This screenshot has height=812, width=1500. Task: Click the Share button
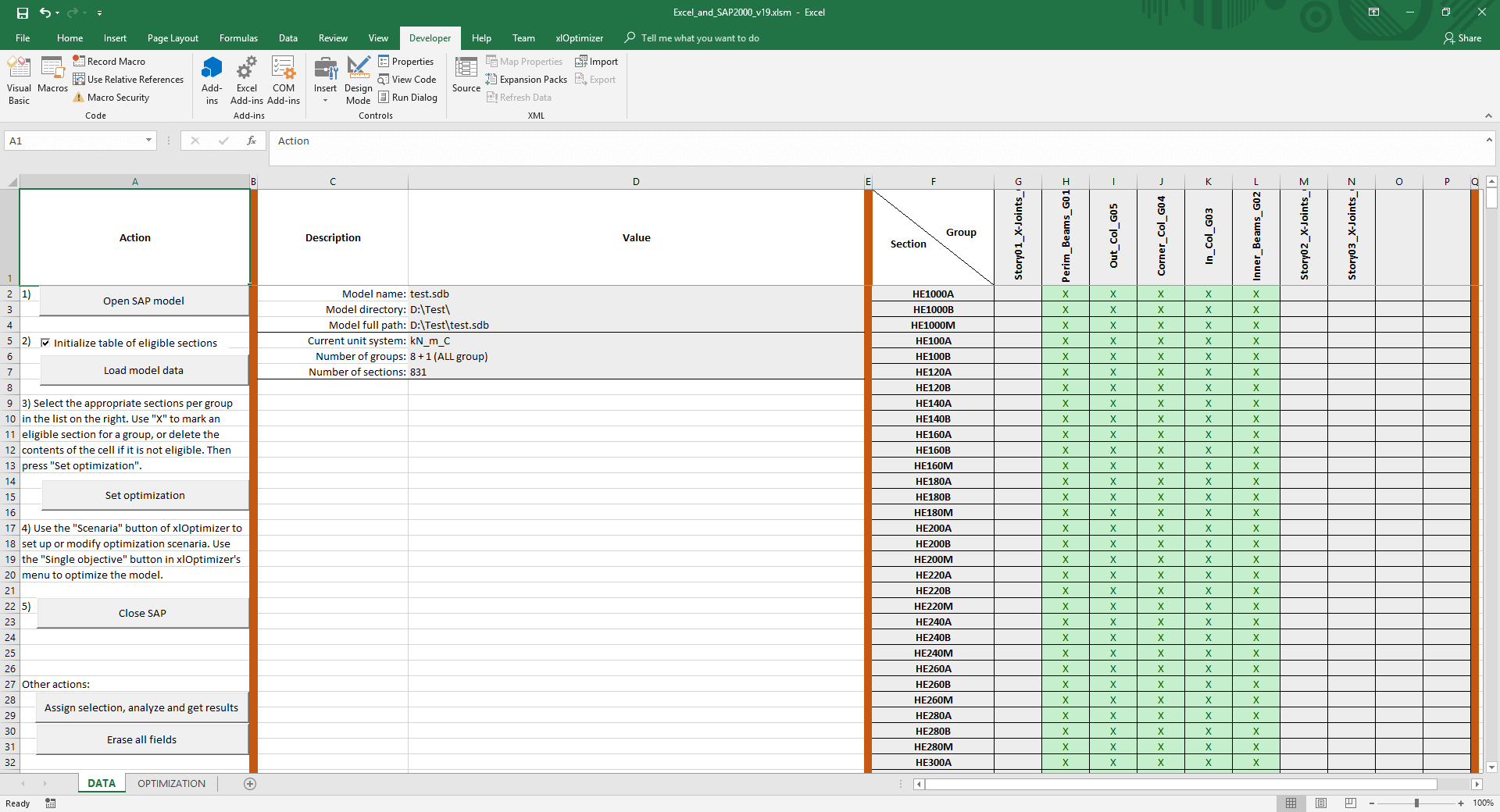pos(1462,38)
